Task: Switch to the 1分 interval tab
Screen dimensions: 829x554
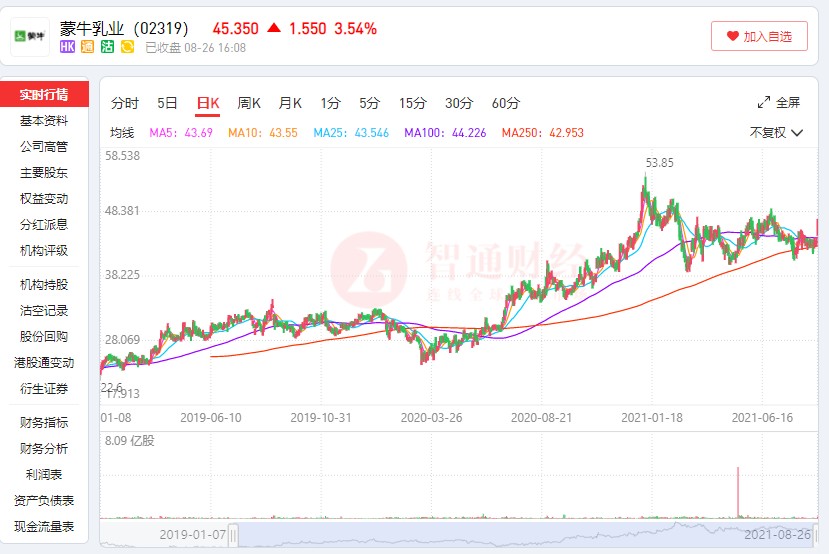Action: pos(330,103)
